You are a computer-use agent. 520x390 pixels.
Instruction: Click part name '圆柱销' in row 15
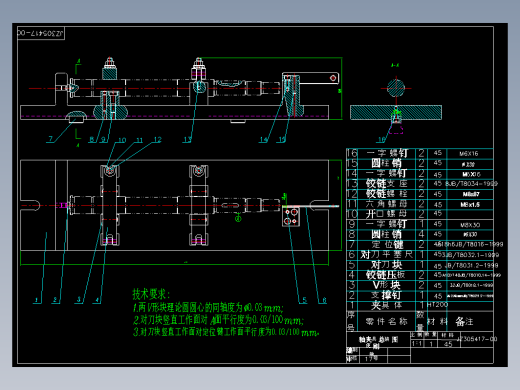(x=386, y=163)
